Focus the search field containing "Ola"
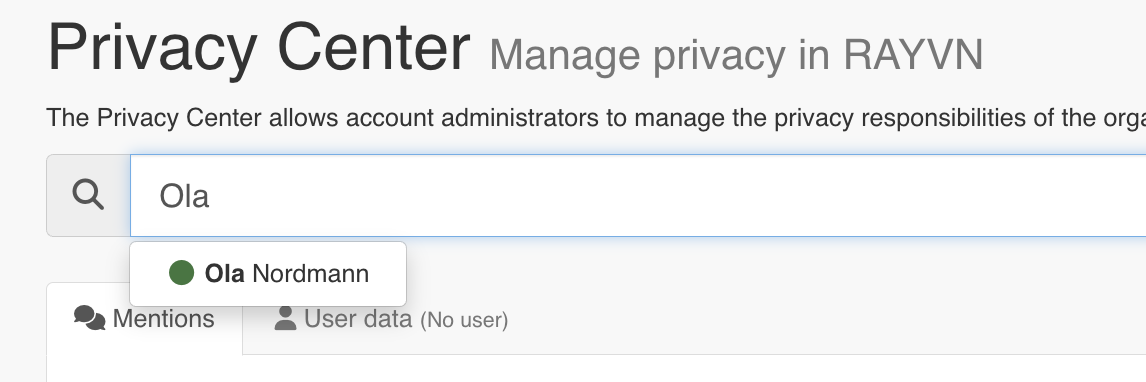This screenshot has height=382, width=1146. (x=638, y=195)
